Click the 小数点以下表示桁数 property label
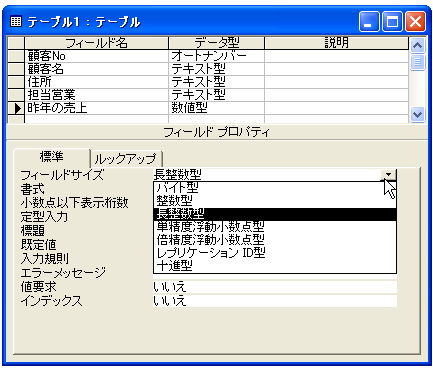 [74, 203]
